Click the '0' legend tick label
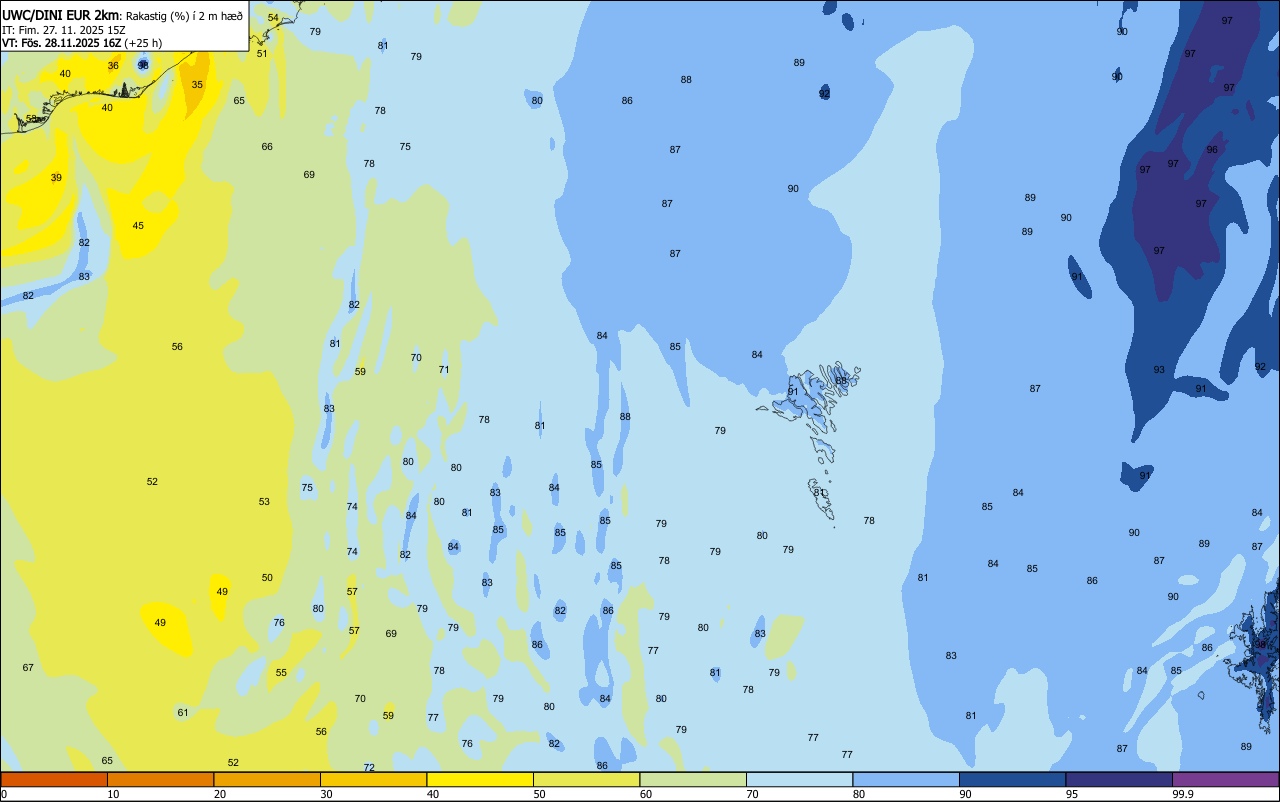 4,794
